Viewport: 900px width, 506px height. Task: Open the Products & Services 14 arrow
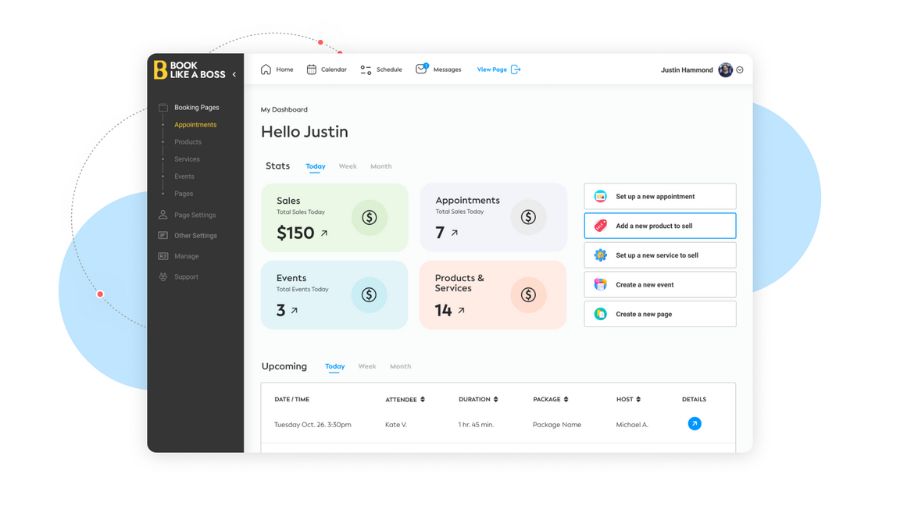click(x=461, y=310)
